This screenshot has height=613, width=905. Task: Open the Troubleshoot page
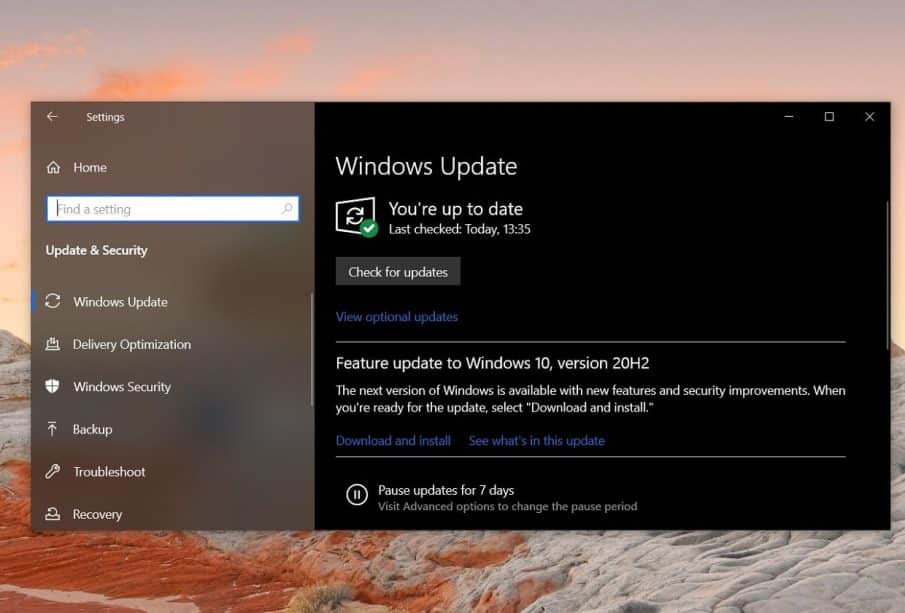[x=109, y=472]
